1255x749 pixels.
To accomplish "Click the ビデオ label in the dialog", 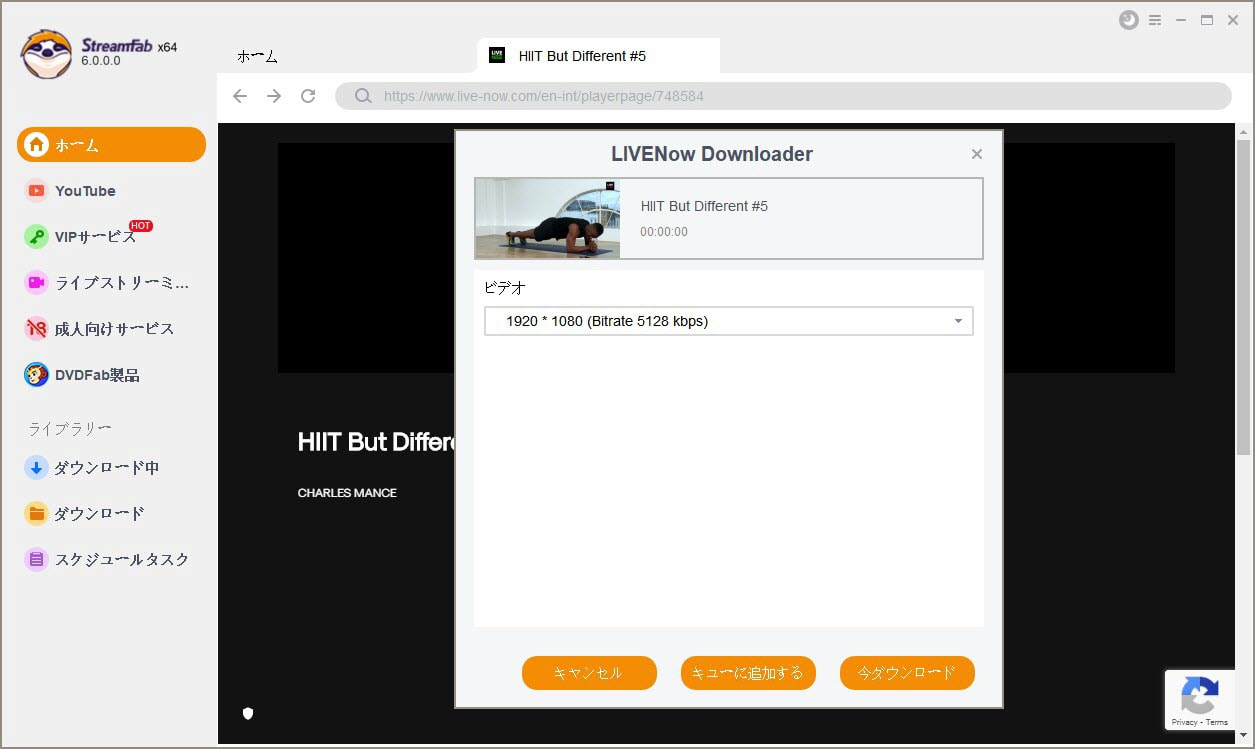I will pos(505,288).
